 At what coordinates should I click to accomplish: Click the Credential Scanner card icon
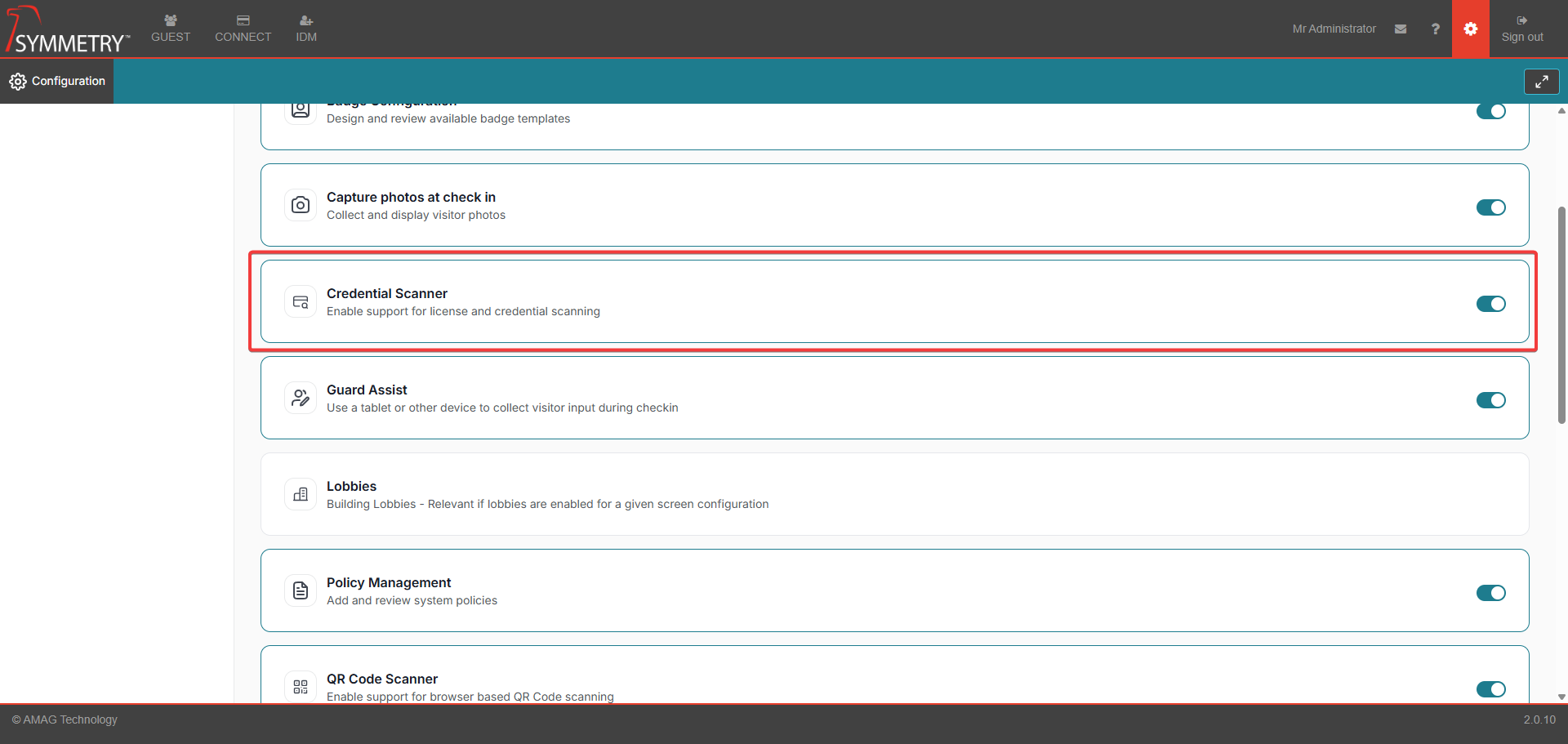[x=301, y=301]
